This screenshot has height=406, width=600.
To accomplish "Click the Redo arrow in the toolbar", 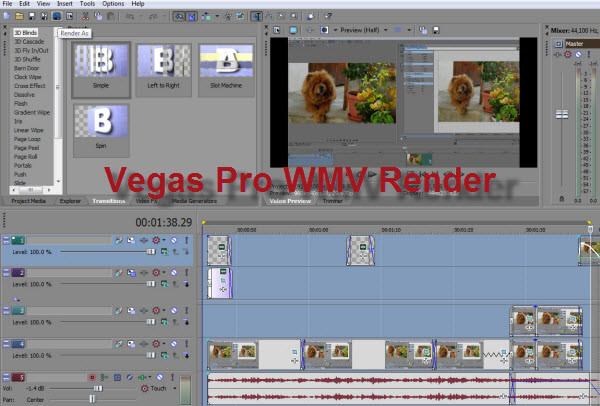I will (x=153, y=16).
